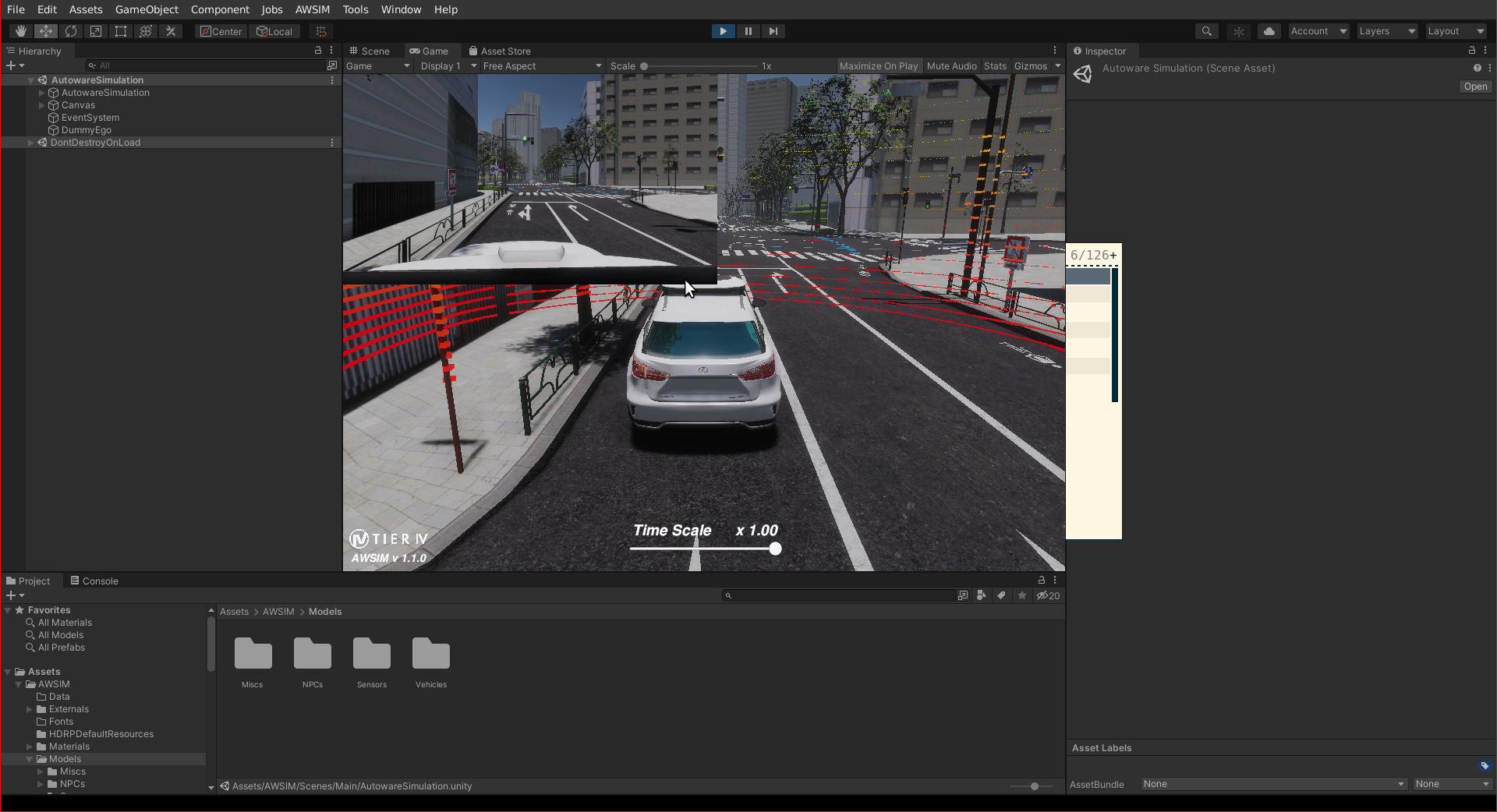The width and height of the screenshot is (1497, 812).
Task: Open Unity cloud services
Action: (x=1269, y=31)
